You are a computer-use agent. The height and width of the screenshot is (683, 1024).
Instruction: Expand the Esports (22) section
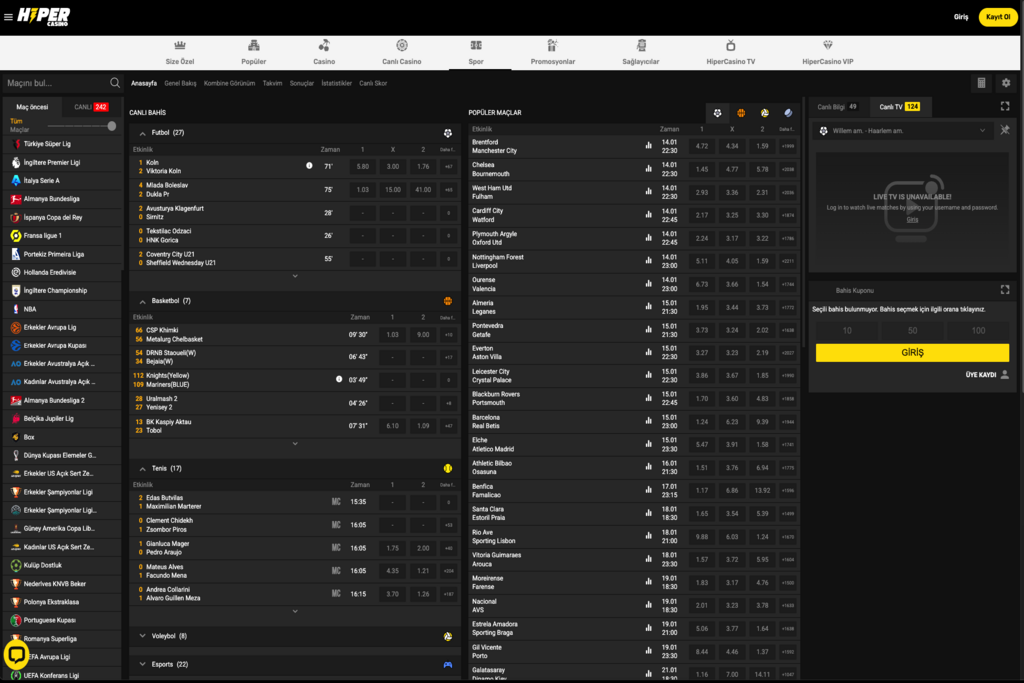[x=142, y=665]
